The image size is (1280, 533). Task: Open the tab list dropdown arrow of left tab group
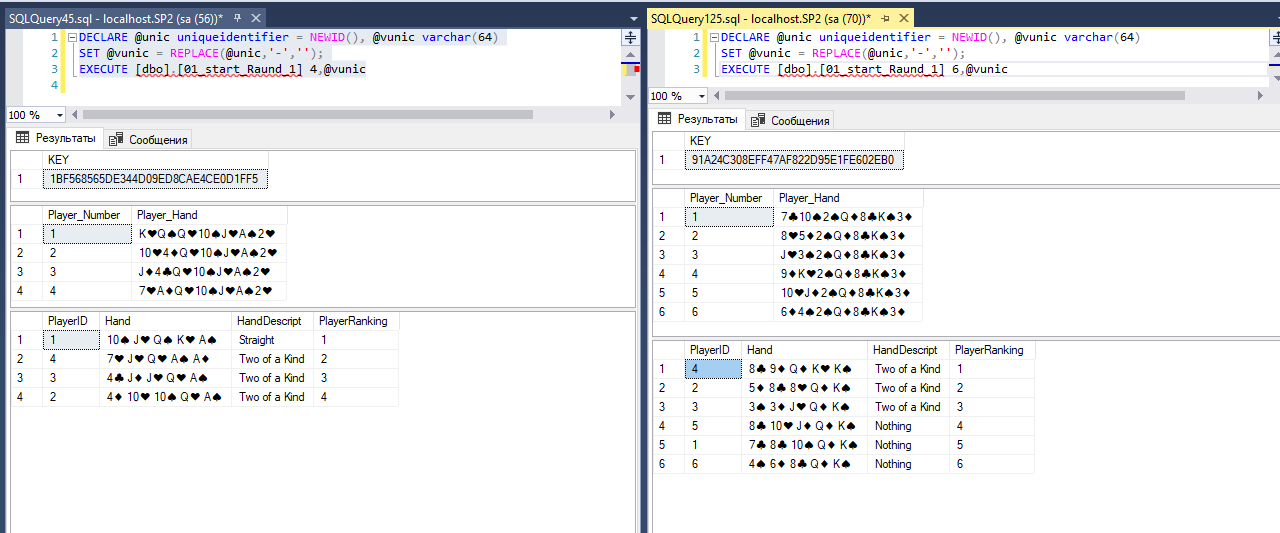tap(633, 19)
